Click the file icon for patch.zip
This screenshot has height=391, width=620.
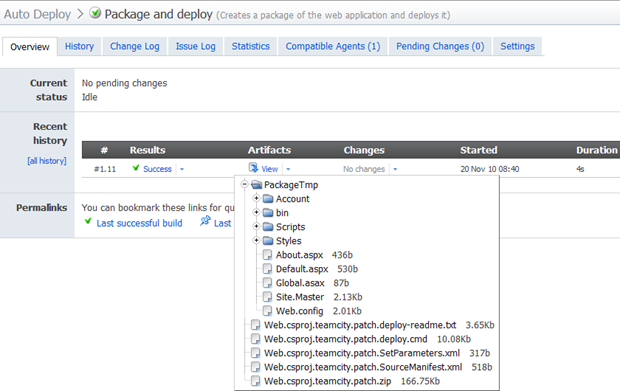click(x=256, y=381)
